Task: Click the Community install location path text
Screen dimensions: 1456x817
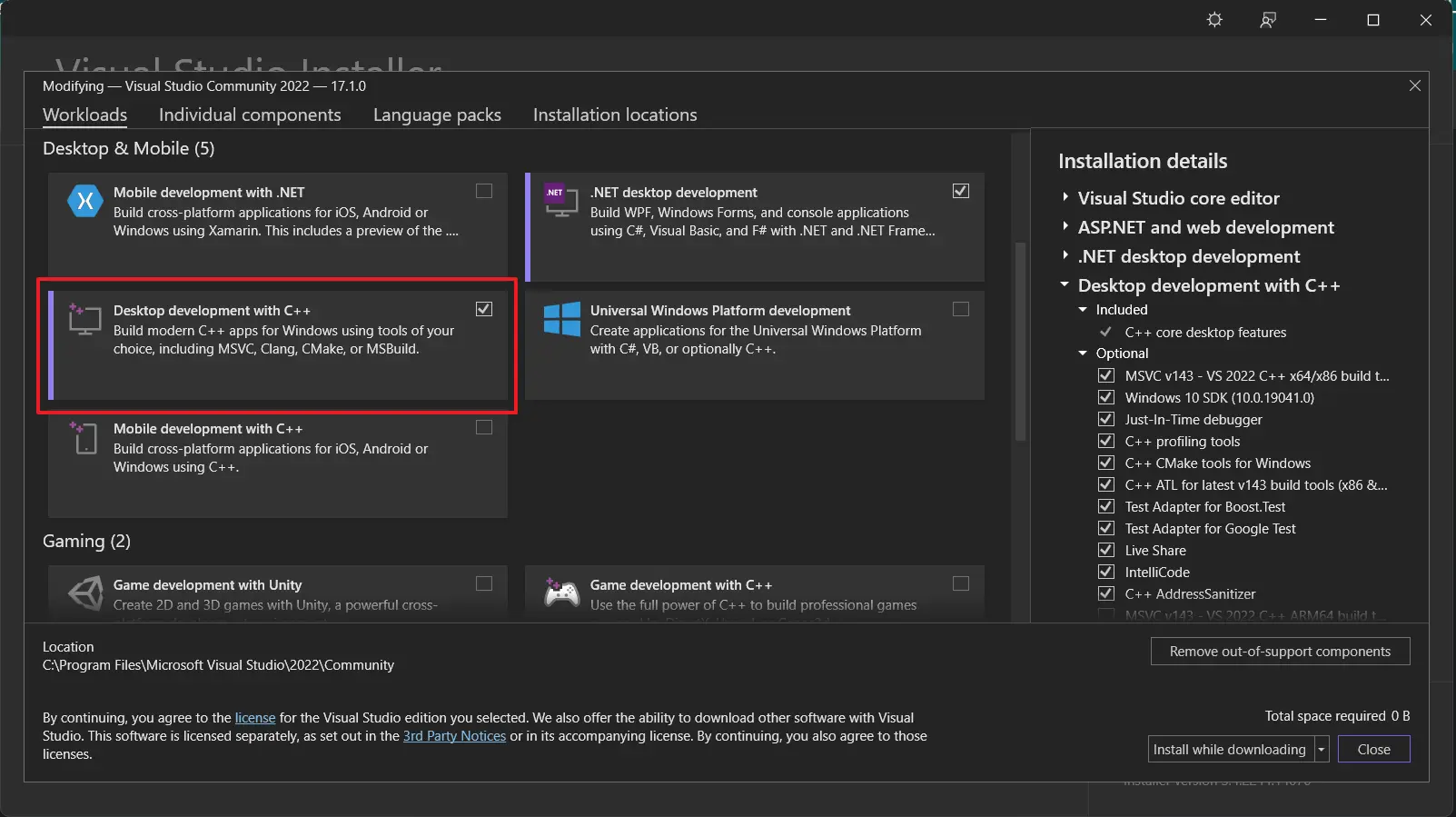Action: (x=218, y=665)
